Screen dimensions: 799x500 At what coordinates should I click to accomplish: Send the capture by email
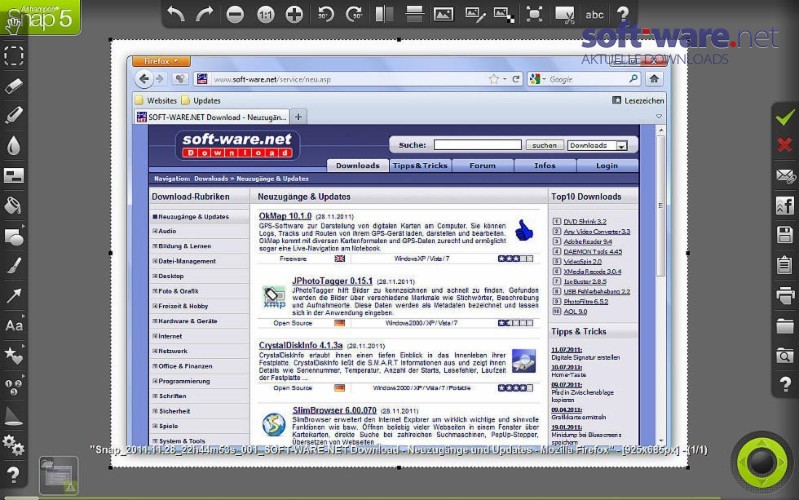pyautogui.click(x=786, y=176)
